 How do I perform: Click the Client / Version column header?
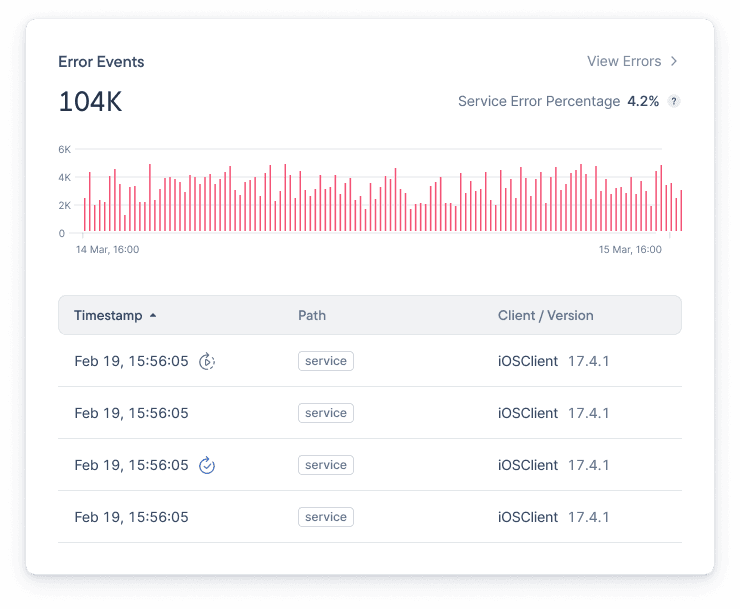pos(545,315)
